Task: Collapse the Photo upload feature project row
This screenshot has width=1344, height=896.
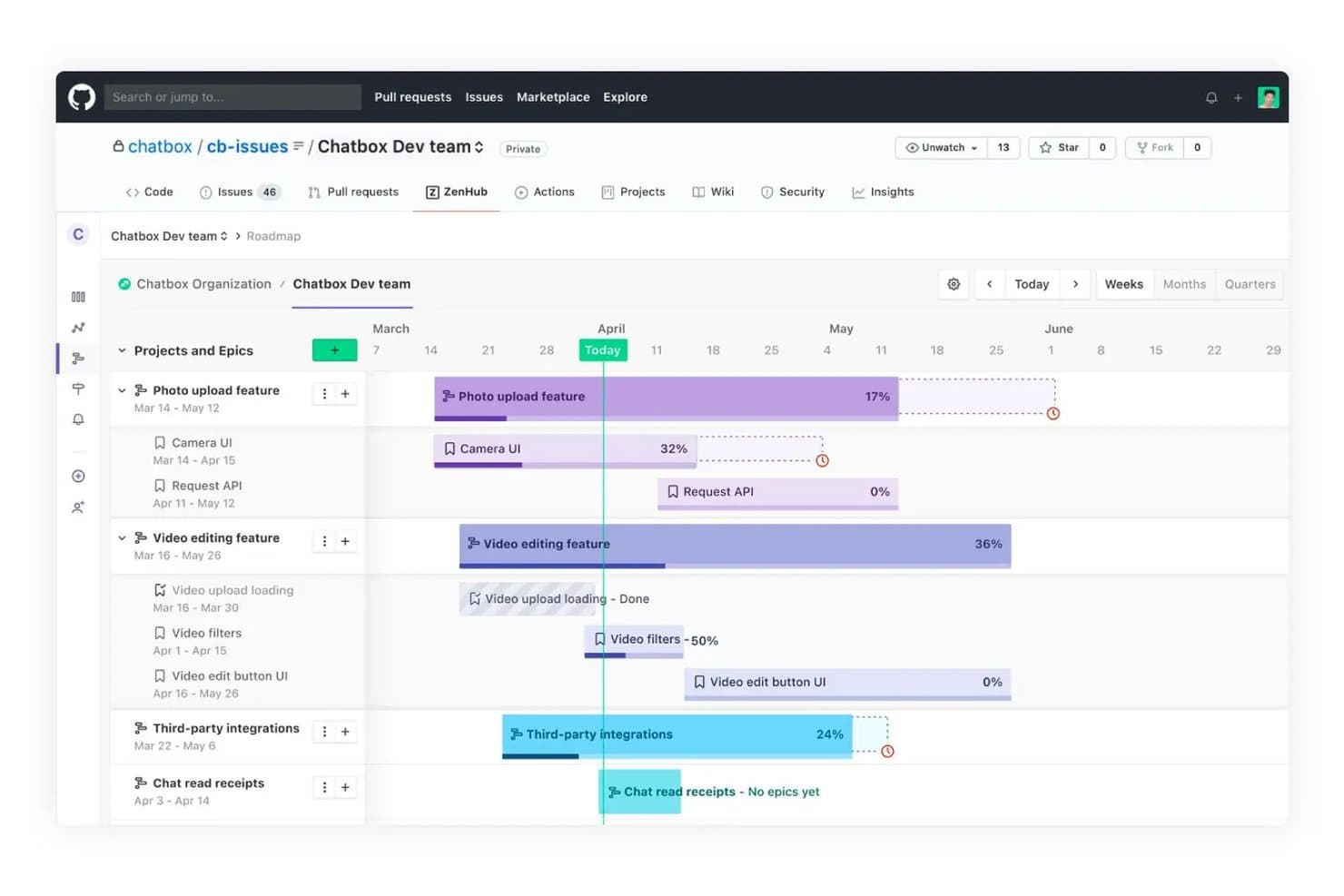Action: click(x=122, y=390)
